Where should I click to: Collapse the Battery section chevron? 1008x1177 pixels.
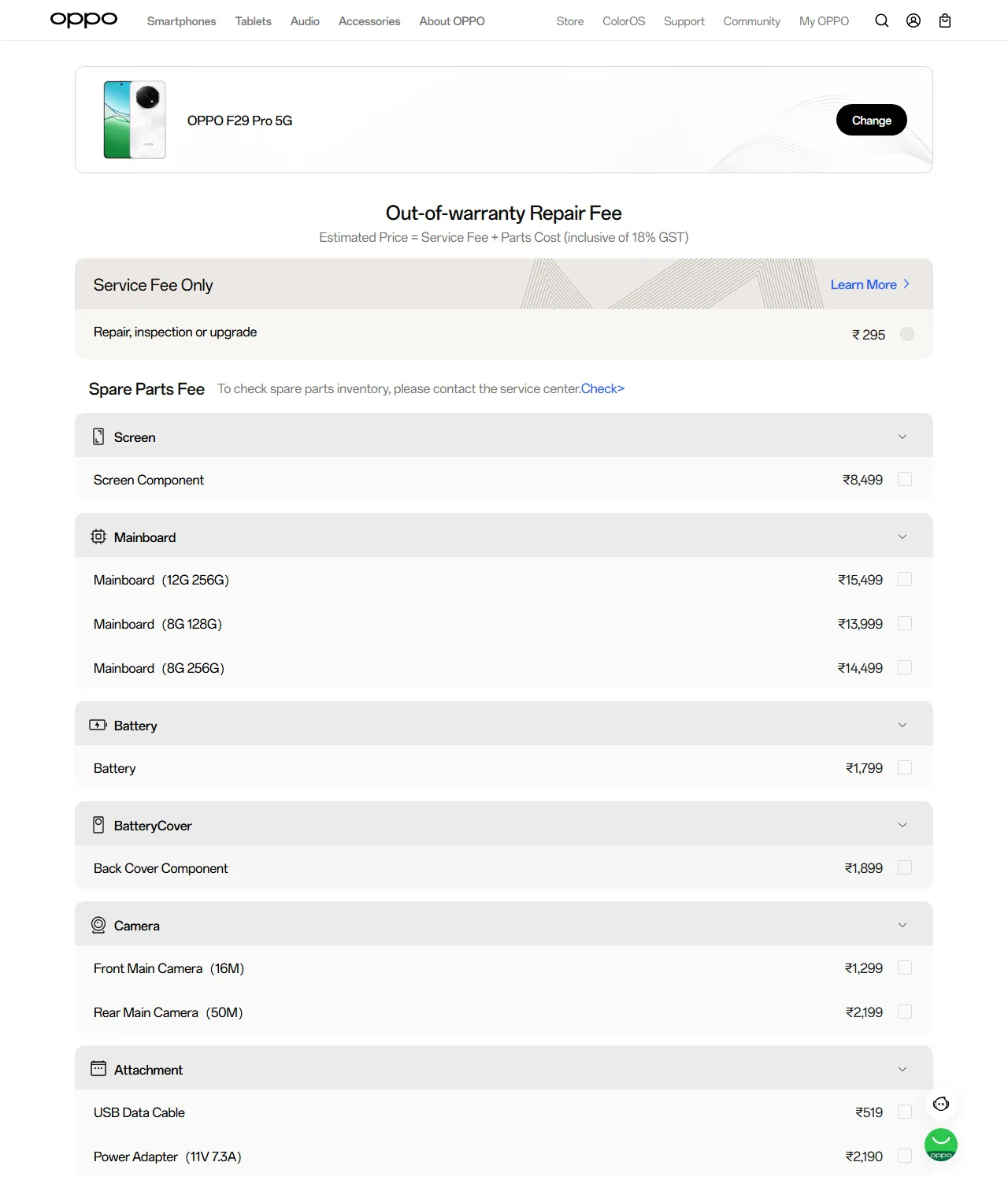[902, 725]
